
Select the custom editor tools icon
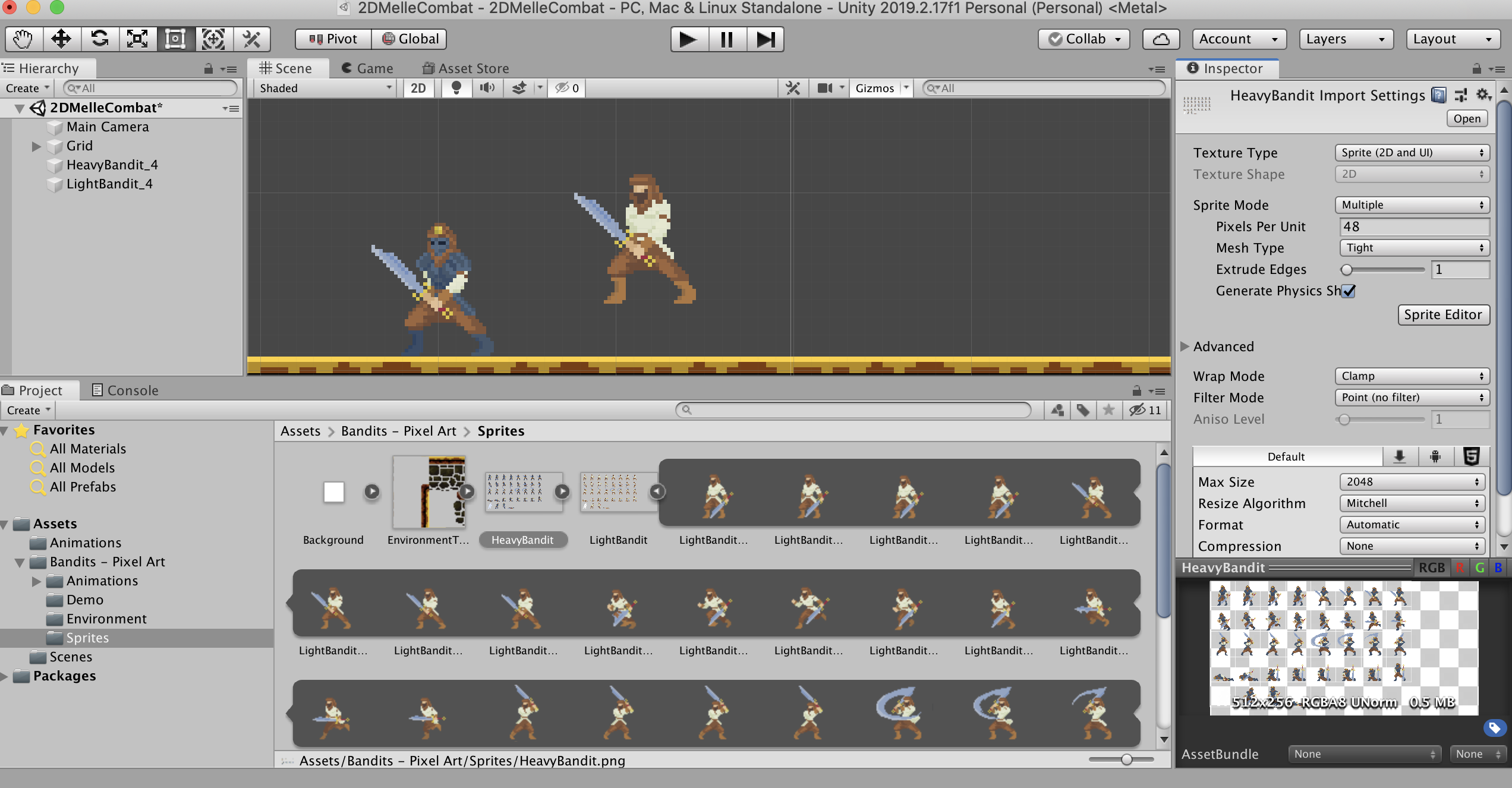tap(251, 39)
